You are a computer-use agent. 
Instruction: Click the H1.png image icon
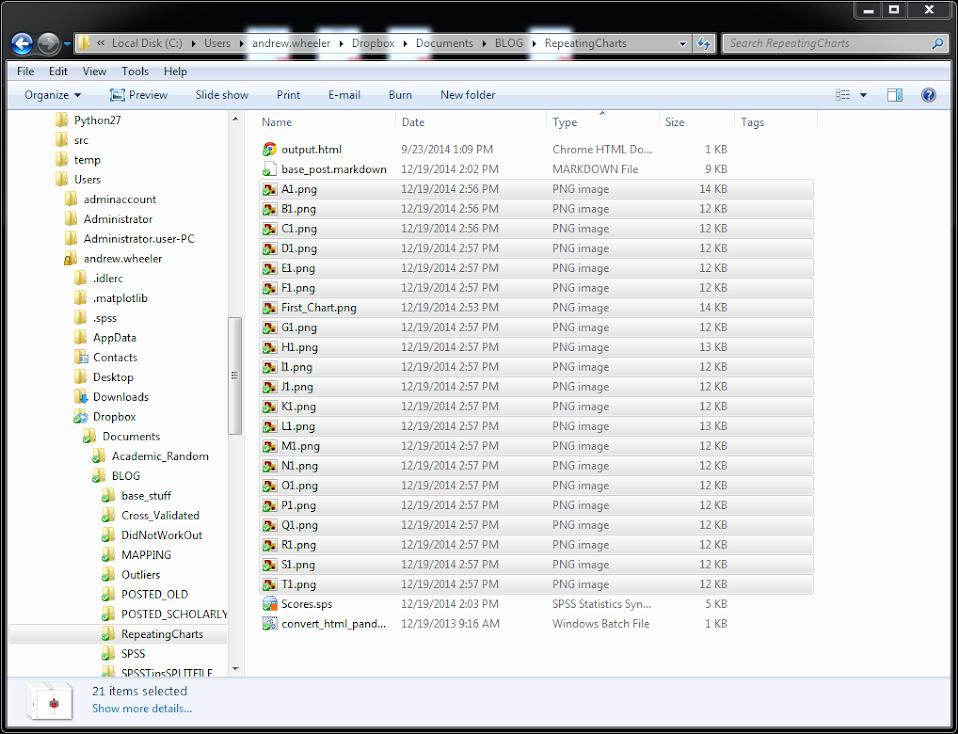269,347
